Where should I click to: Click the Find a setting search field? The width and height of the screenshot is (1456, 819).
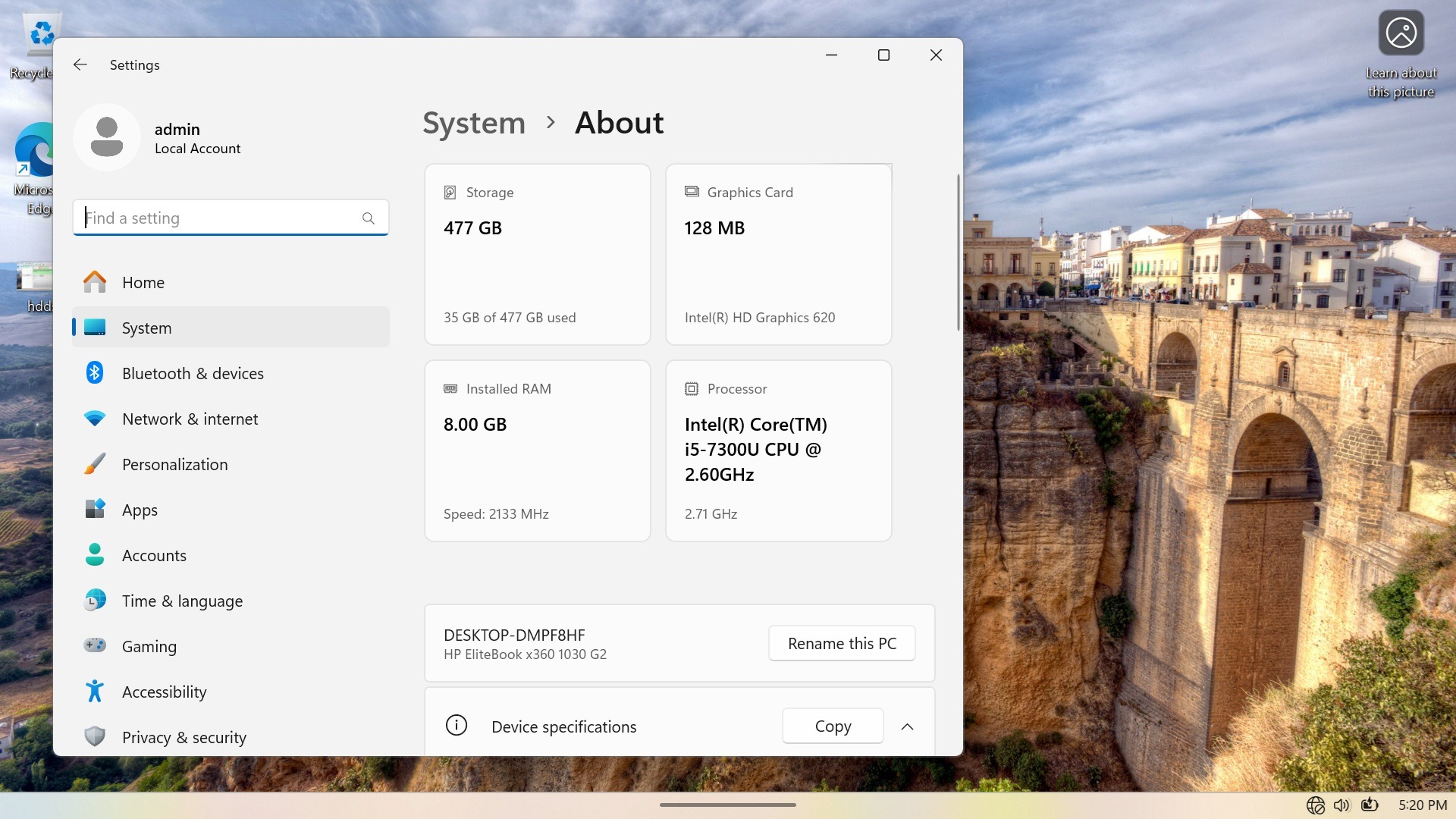point(220,218)
